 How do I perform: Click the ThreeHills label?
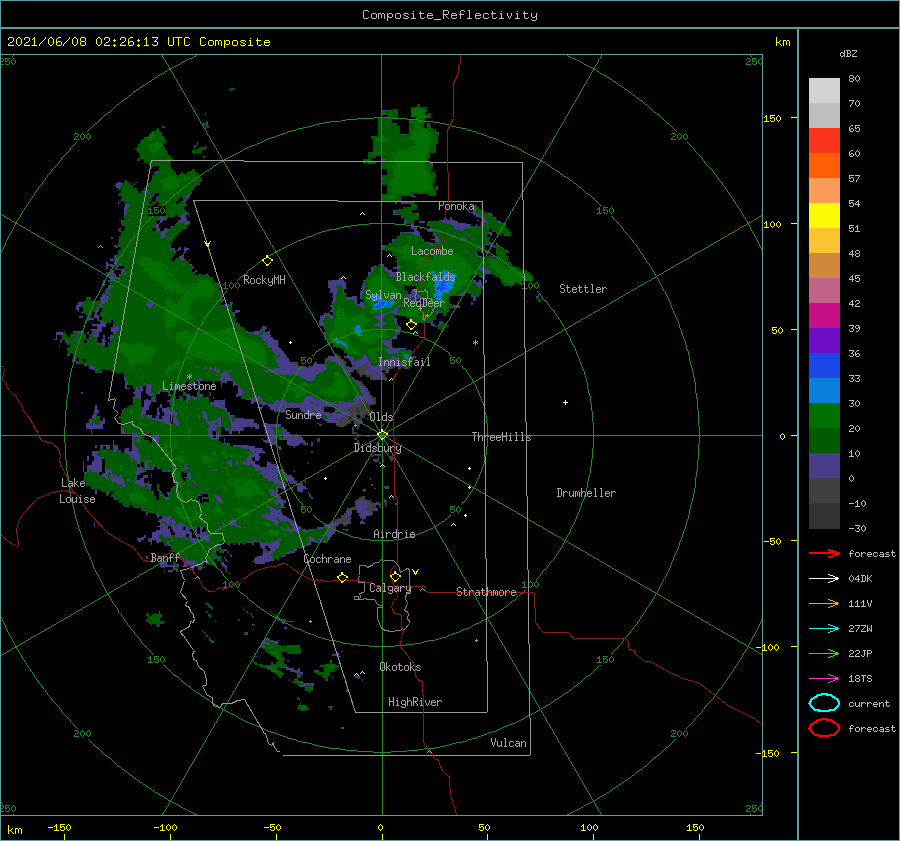point(501,437)
